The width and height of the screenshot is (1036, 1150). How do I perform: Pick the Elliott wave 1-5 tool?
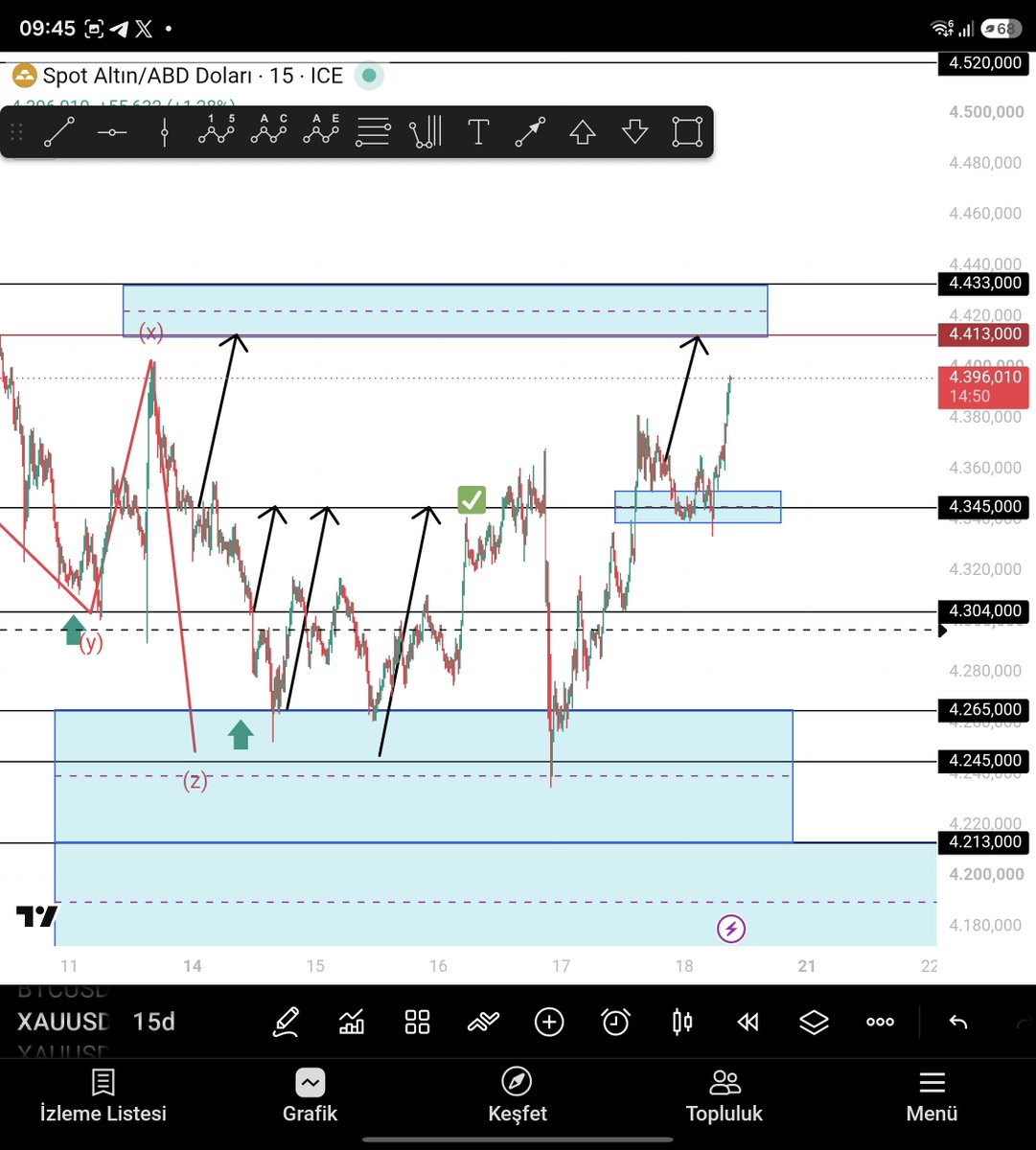pyautogui.click(x=217, y=130)
